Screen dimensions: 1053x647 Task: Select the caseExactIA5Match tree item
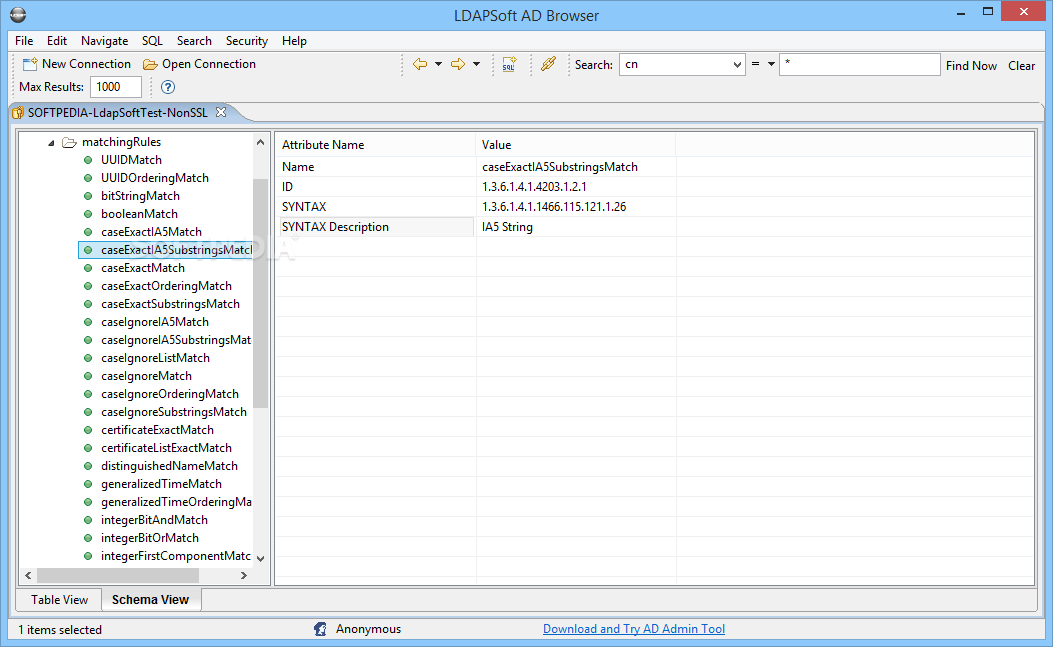(x=151, y=232)
